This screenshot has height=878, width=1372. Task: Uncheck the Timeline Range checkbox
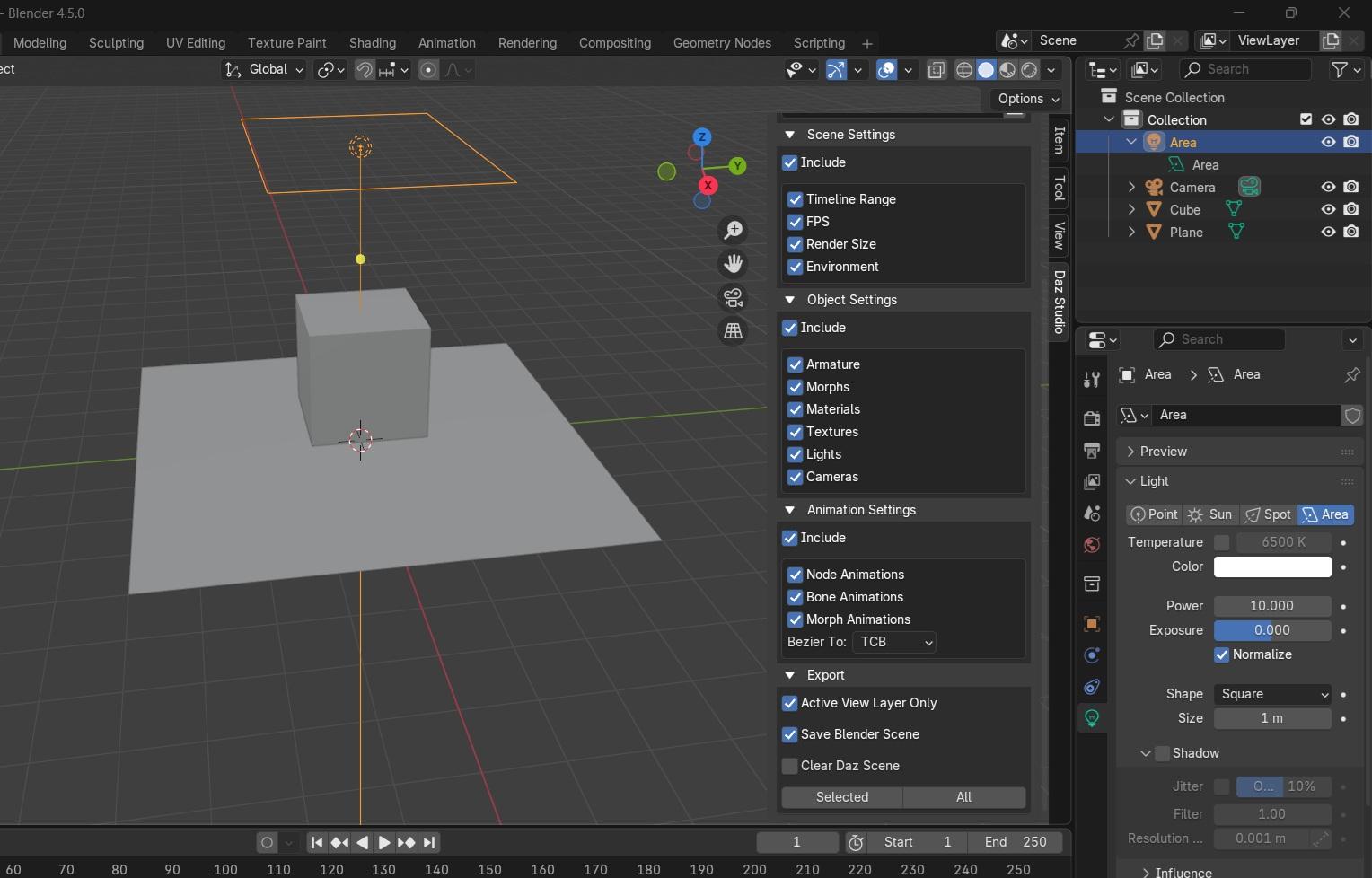coord(795,199)
